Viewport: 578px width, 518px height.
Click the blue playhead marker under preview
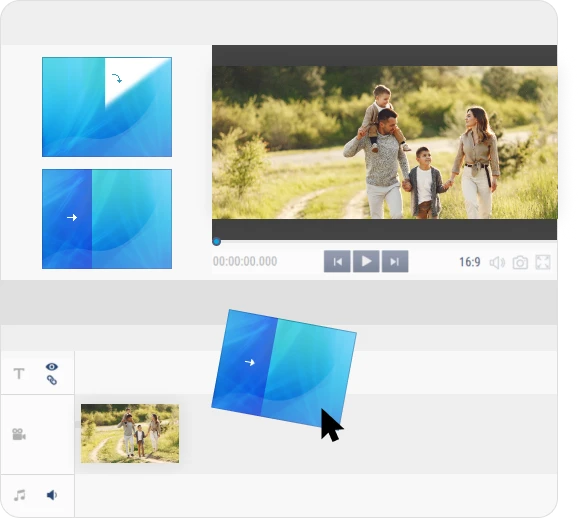click(217, 242)
